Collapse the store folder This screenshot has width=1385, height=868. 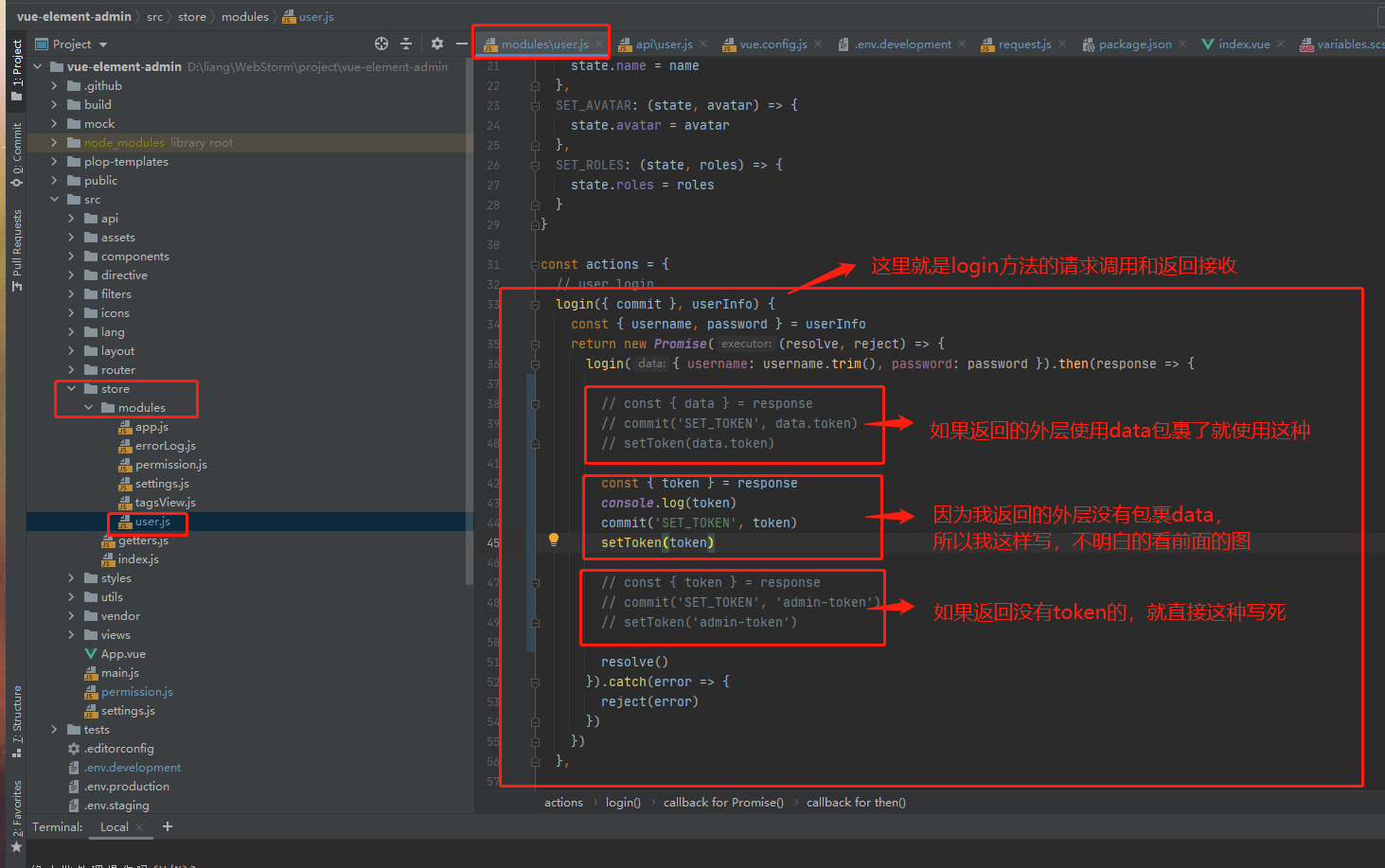click(x=71, y=389)
